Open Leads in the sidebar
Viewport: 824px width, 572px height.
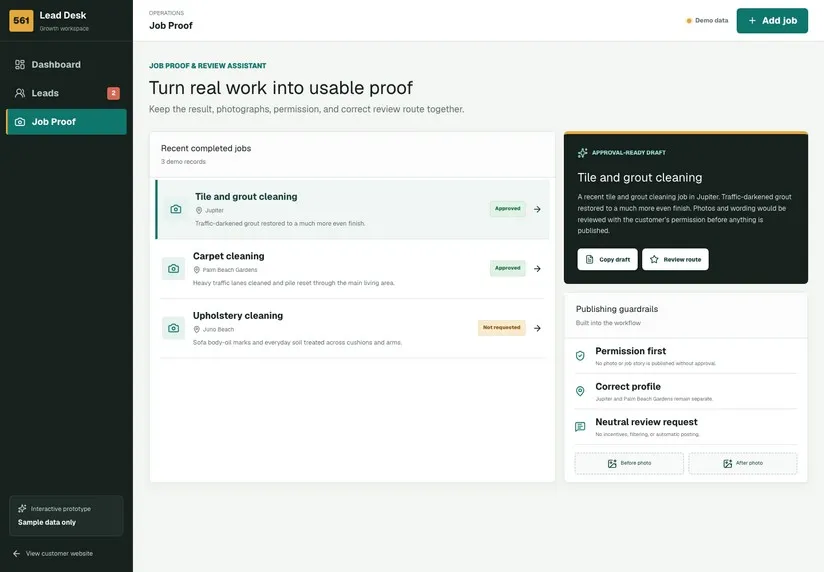pos(66,93)
